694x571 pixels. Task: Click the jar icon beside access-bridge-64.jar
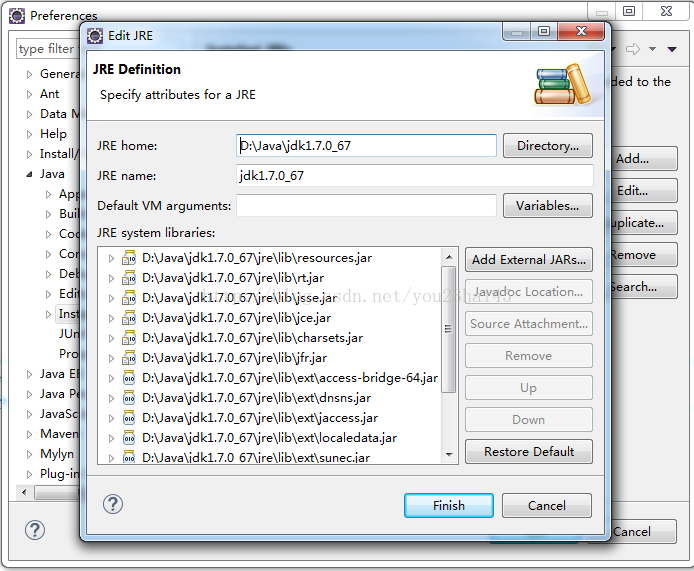[x=129, y=378]
